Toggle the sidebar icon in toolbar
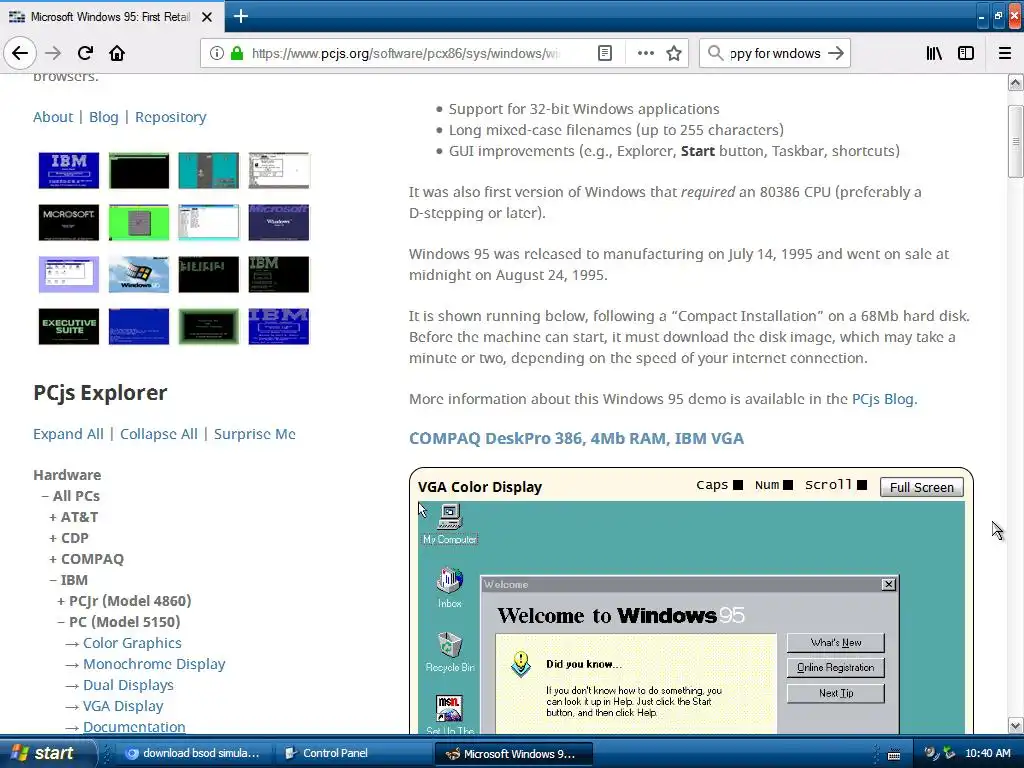This screenshot has height=768, width=1024. click(x=966, y=53)
